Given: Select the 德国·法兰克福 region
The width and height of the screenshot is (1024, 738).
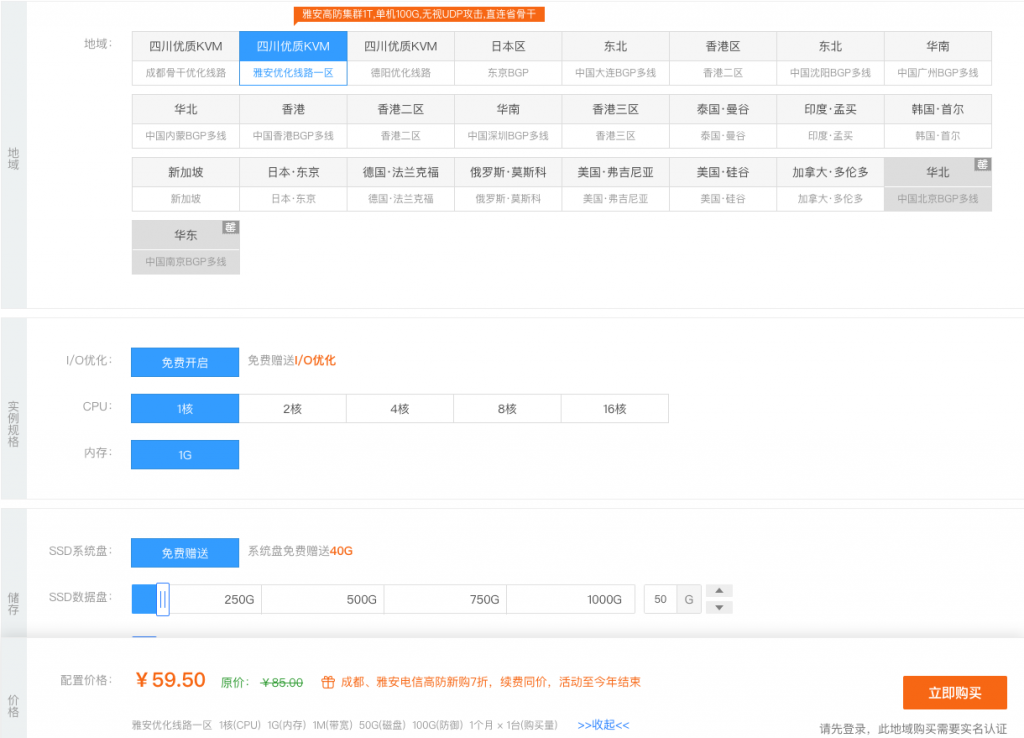Looking at the screenshot, I should point(400,185).
